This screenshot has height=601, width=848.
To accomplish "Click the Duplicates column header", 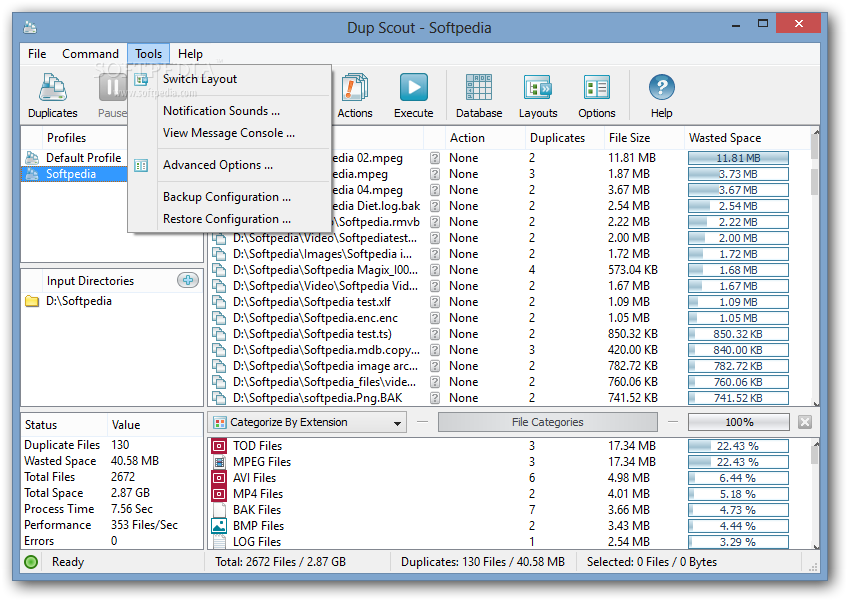I will (x=564, y=138).
